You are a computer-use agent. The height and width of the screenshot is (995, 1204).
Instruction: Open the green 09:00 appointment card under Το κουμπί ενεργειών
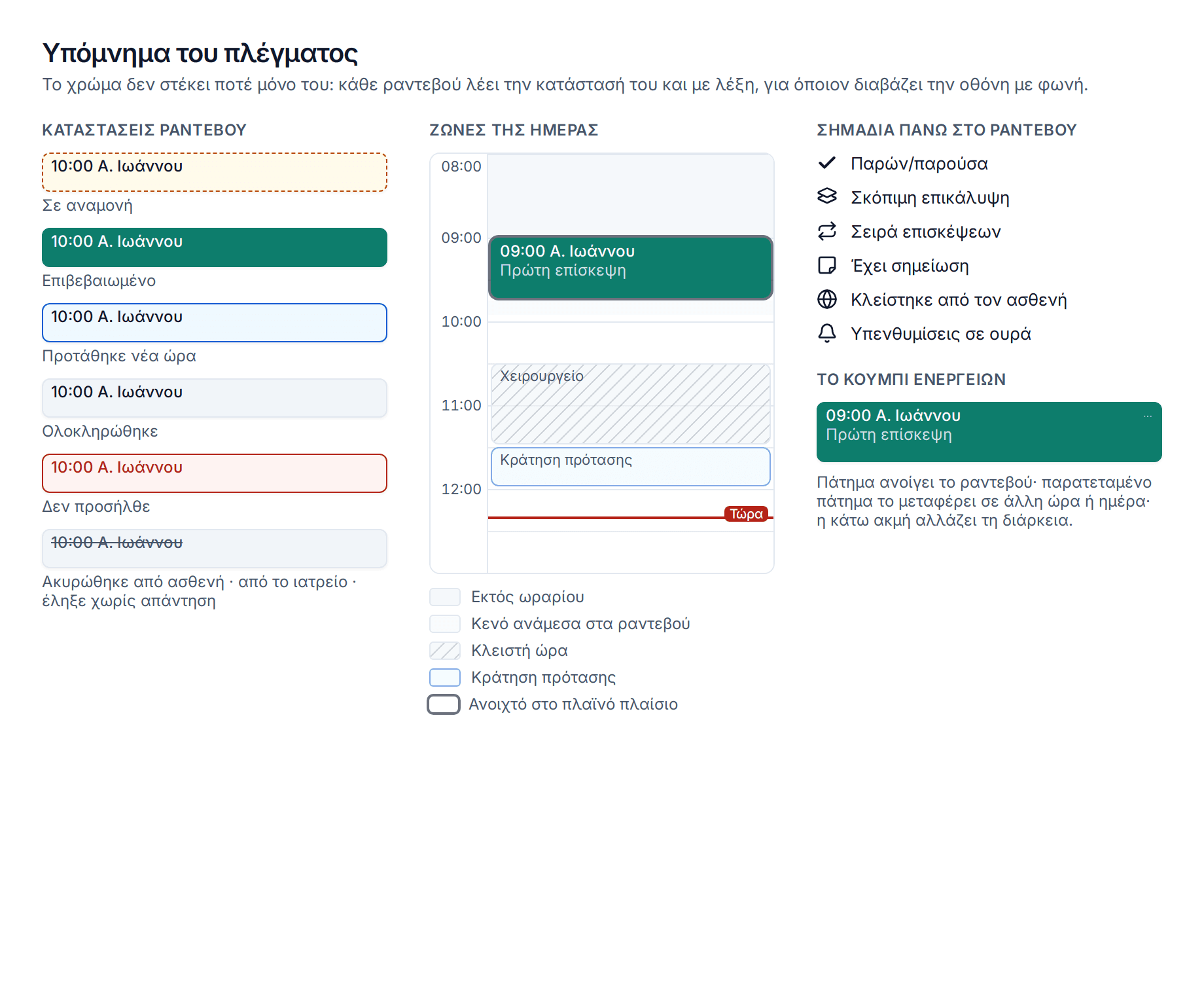(x=989, y=432)
